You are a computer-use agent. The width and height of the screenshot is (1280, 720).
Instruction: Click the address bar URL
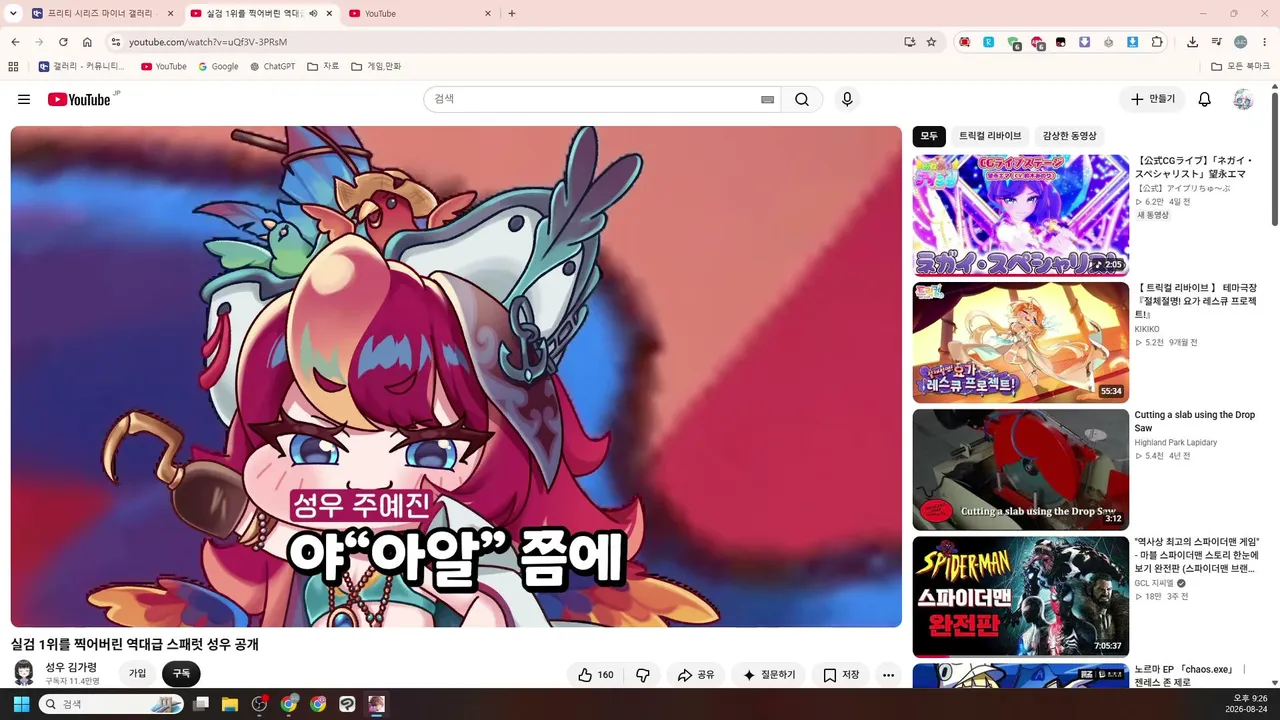(208, 42)
